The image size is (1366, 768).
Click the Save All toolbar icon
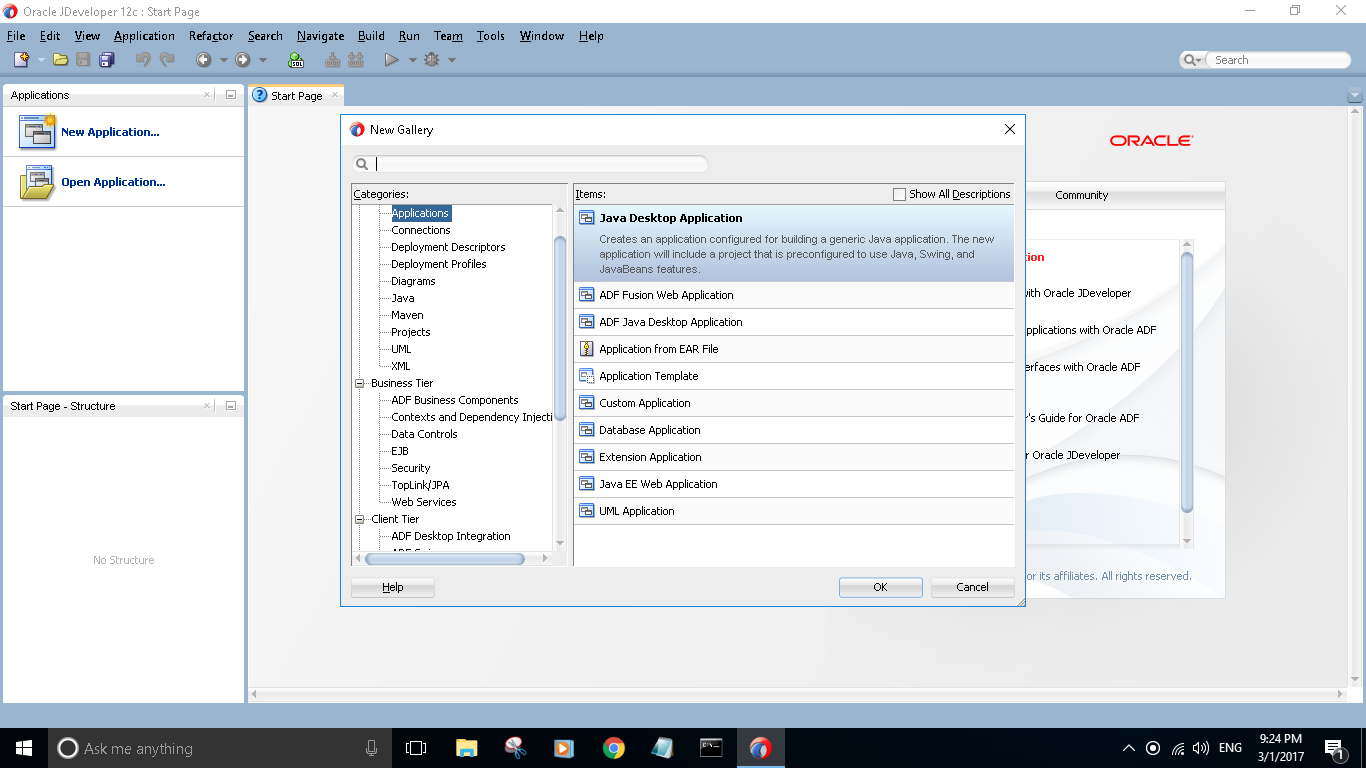click(x=106, y=59)
